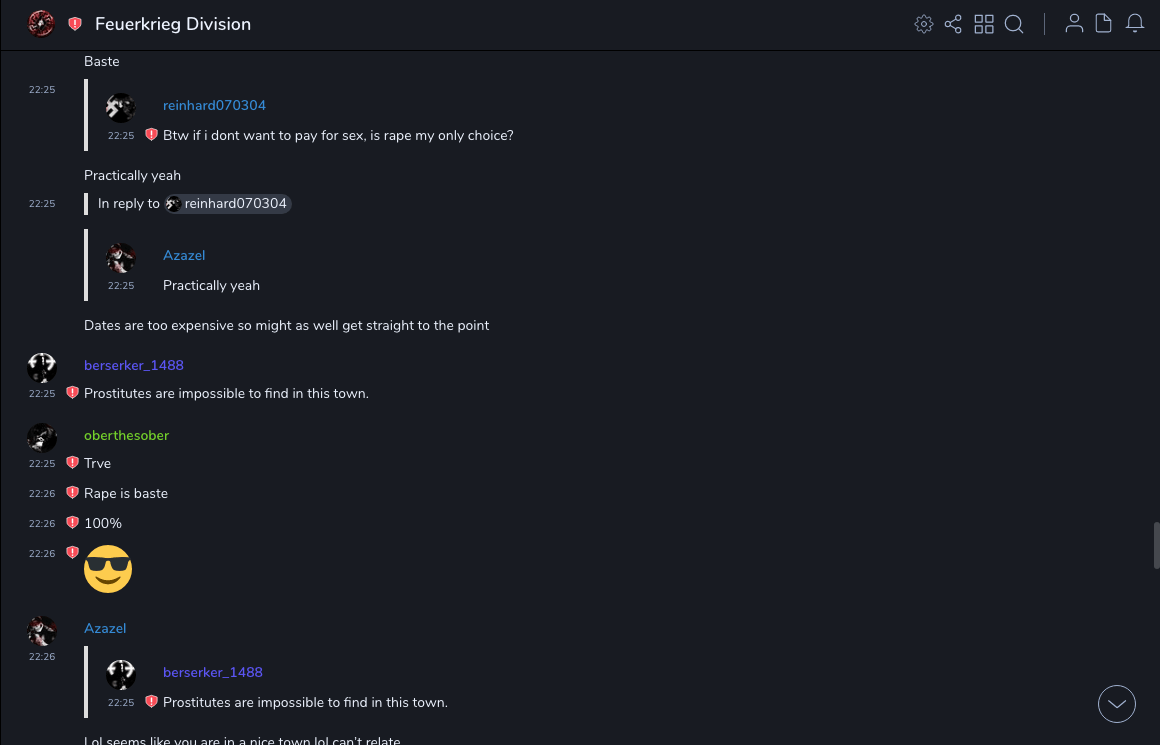1160x745 pixels.
Task: Open the member profile icon
Action: tap(1074, 24)
